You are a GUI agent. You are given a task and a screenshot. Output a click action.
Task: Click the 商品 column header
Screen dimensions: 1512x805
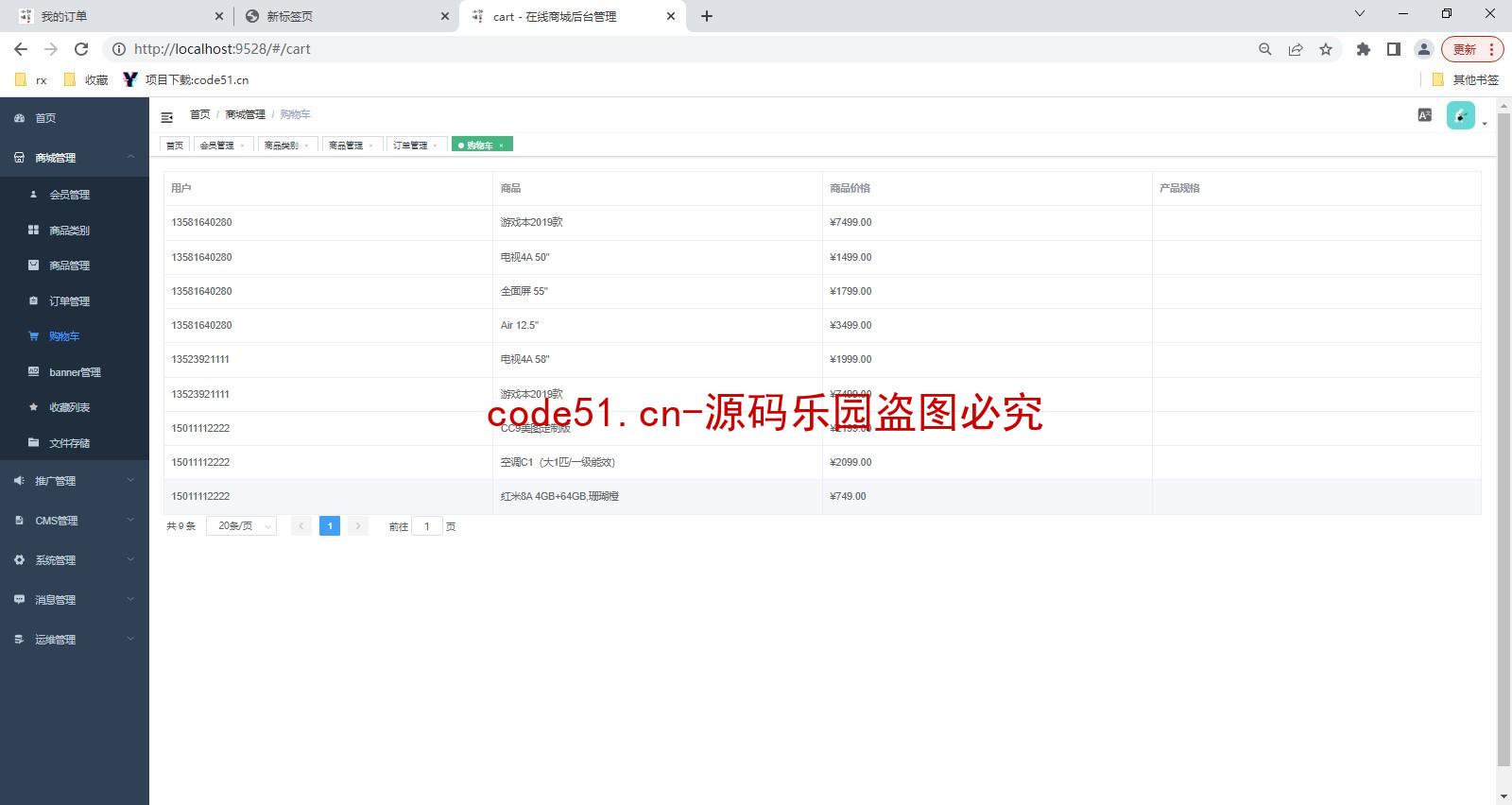pyautogui.click(x=658, y=188)
